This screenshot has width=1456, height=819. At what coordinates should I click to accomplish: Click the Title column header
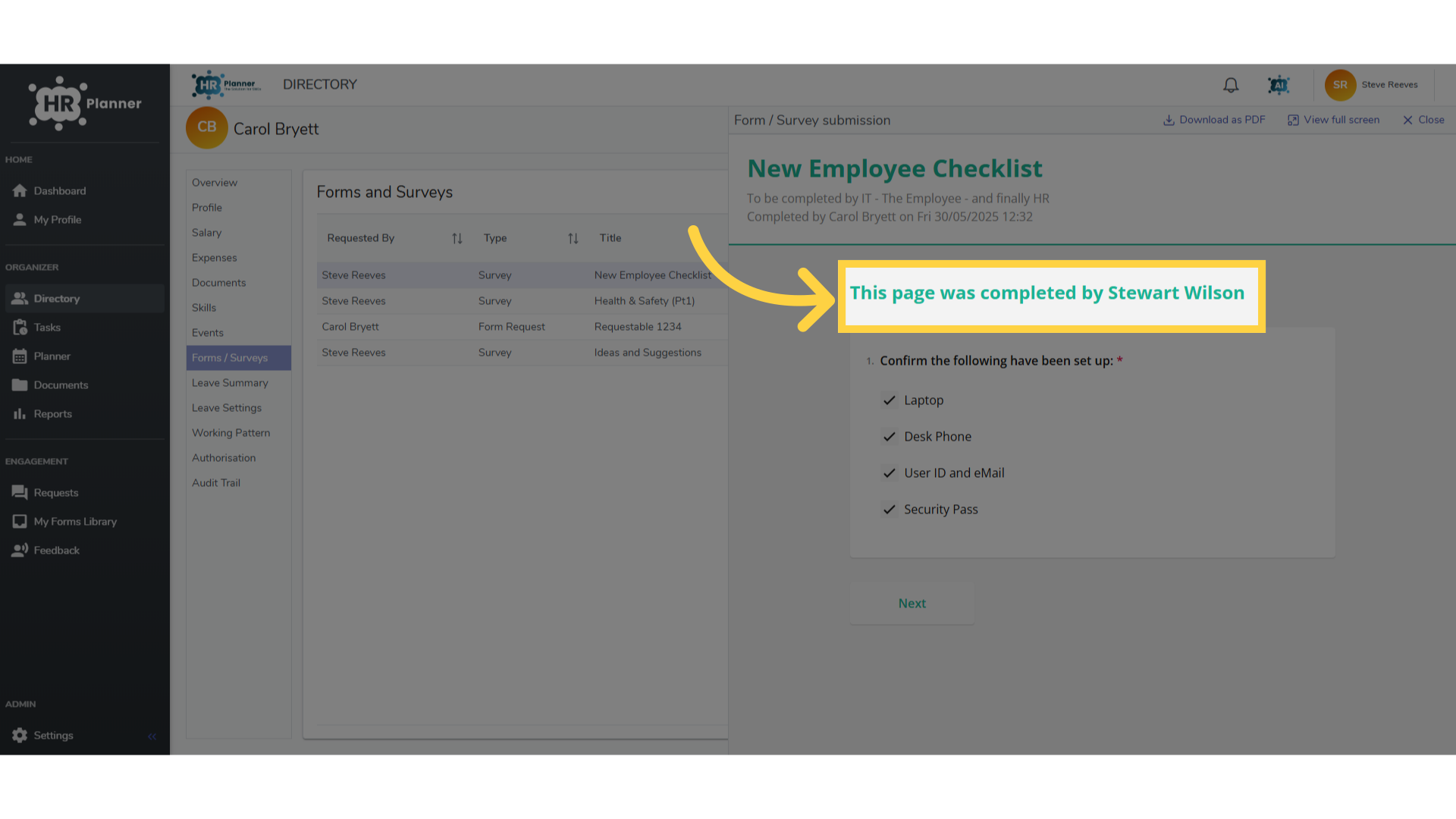[x=610, y=238]
